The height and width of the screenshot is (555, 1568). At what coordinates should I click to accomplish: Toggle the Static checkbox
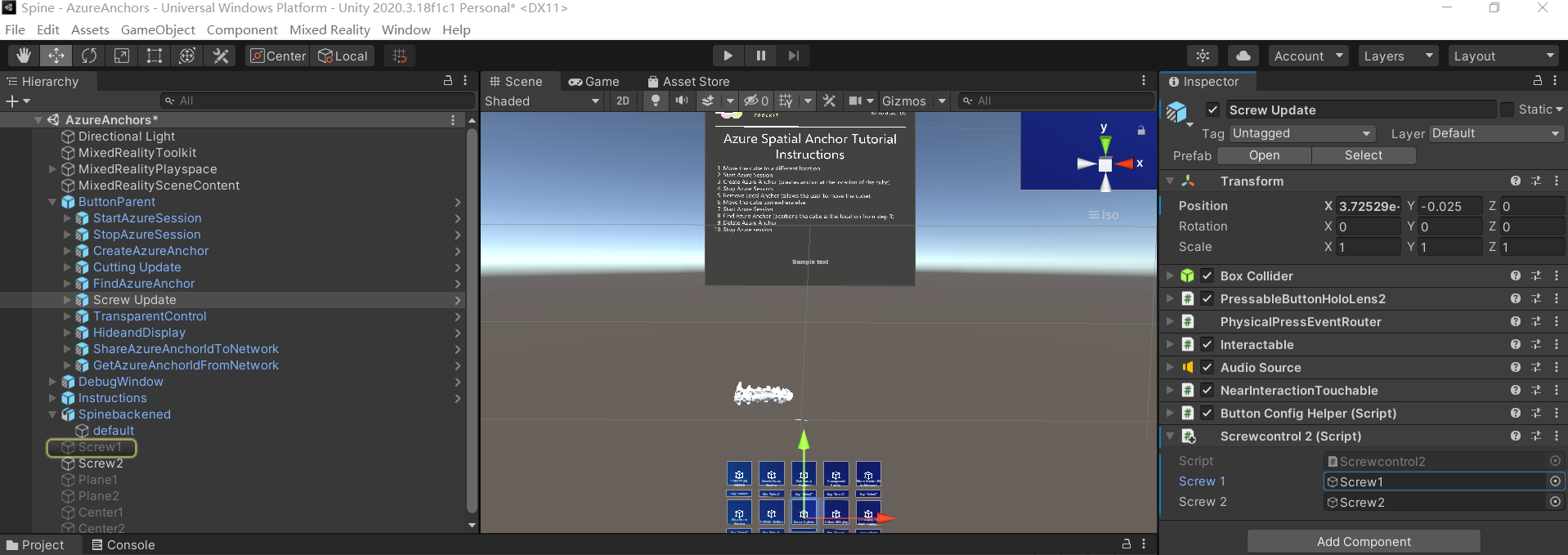pos(1507,110)
